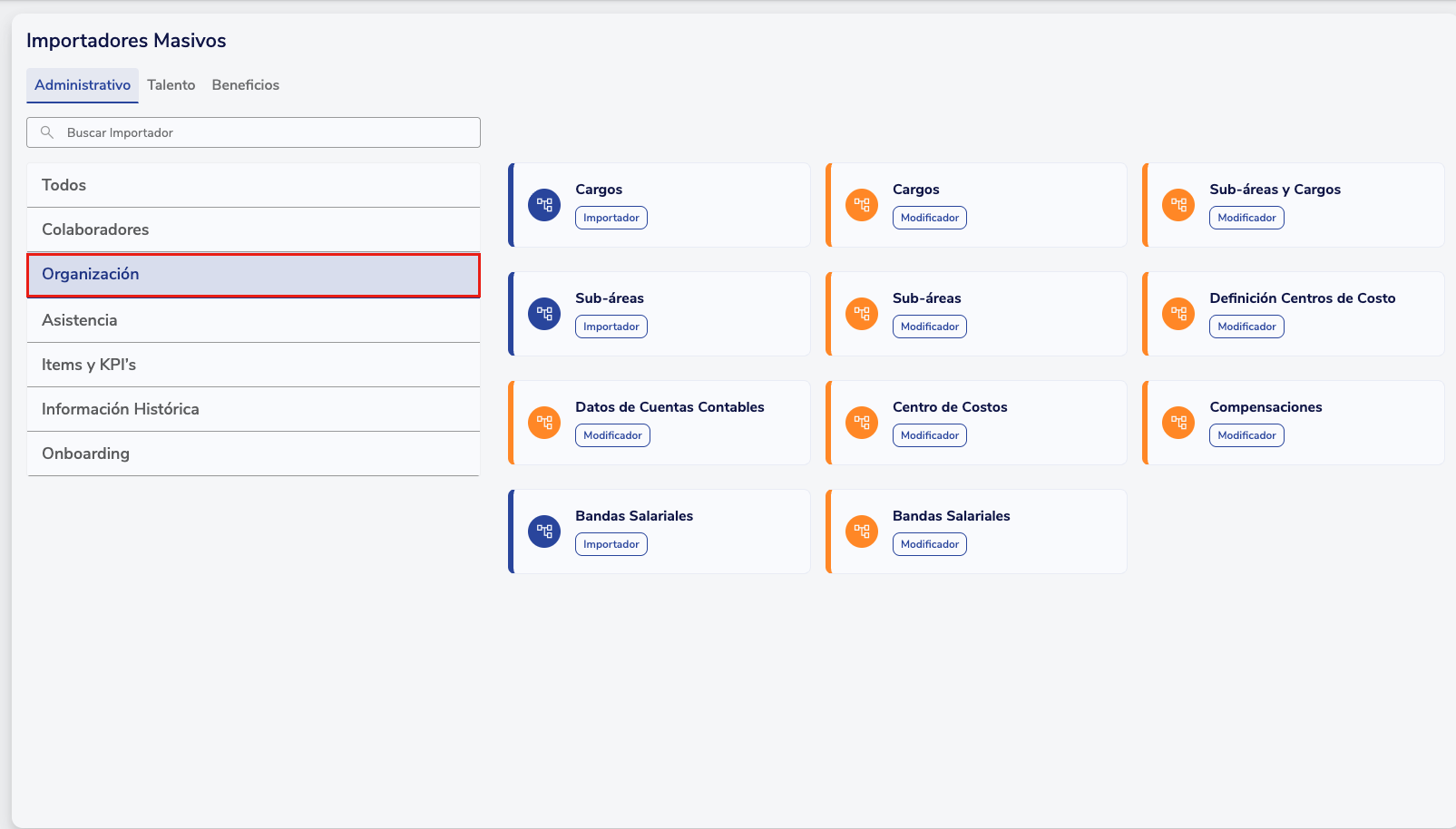Click the Definición Centros de Costo icon
Screen dimensions: 1456x829
[1178, 314]
